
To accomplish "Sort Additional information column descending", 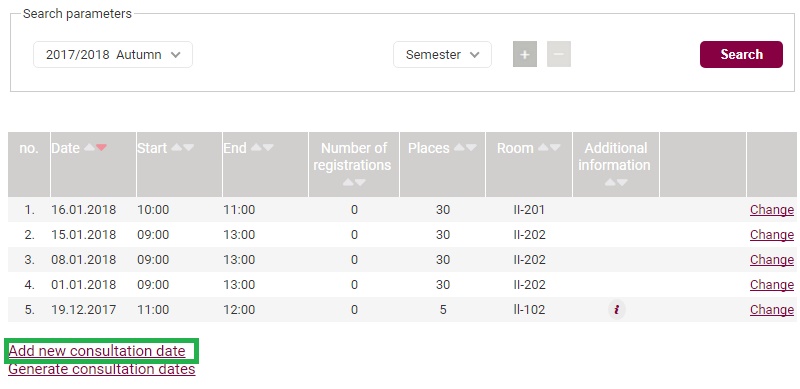I will click(621, 182).
